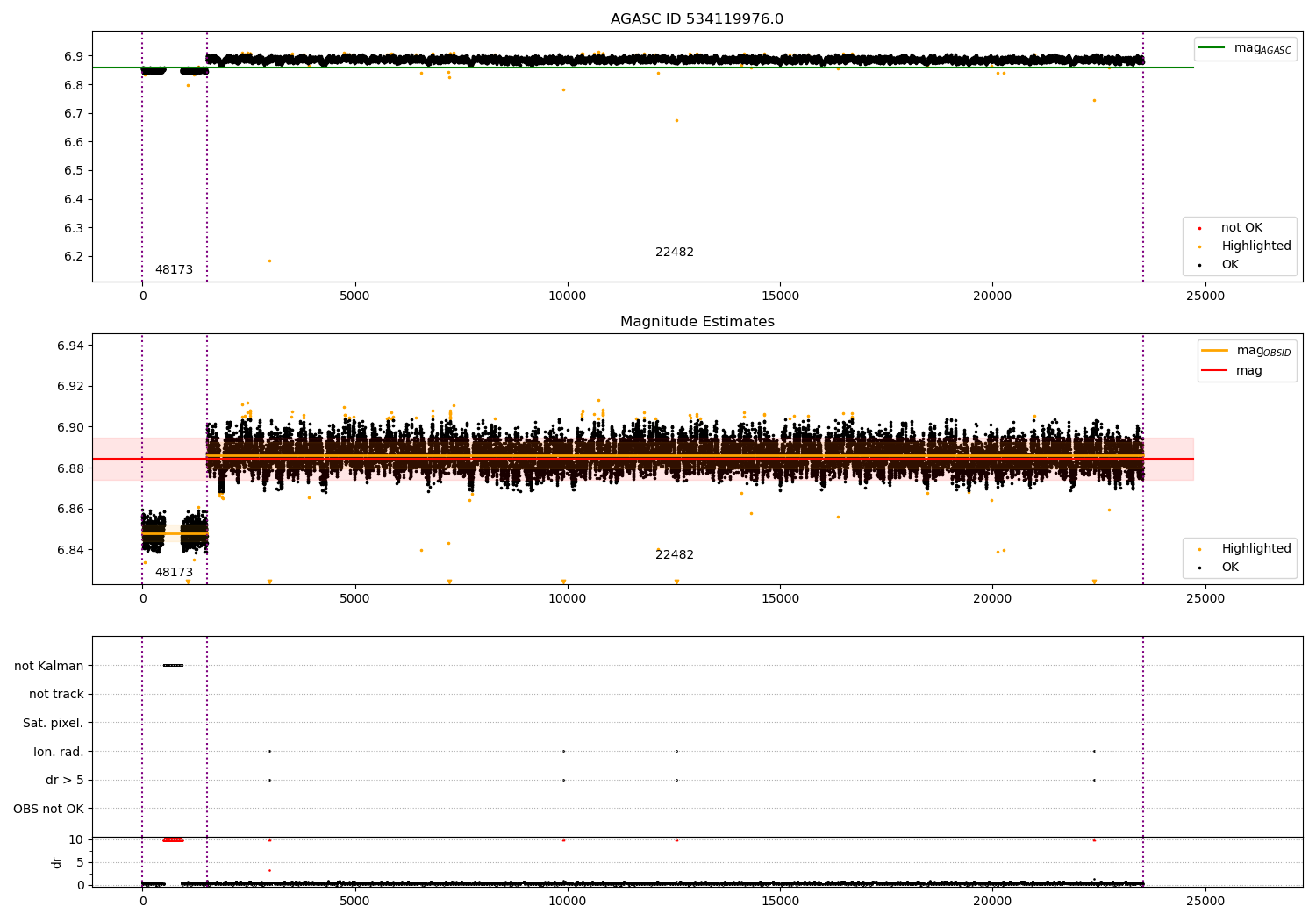Click the lowest orange outlier near 6.18
Viewport: 1316px width, 921px height.
(x=269, y=261)
